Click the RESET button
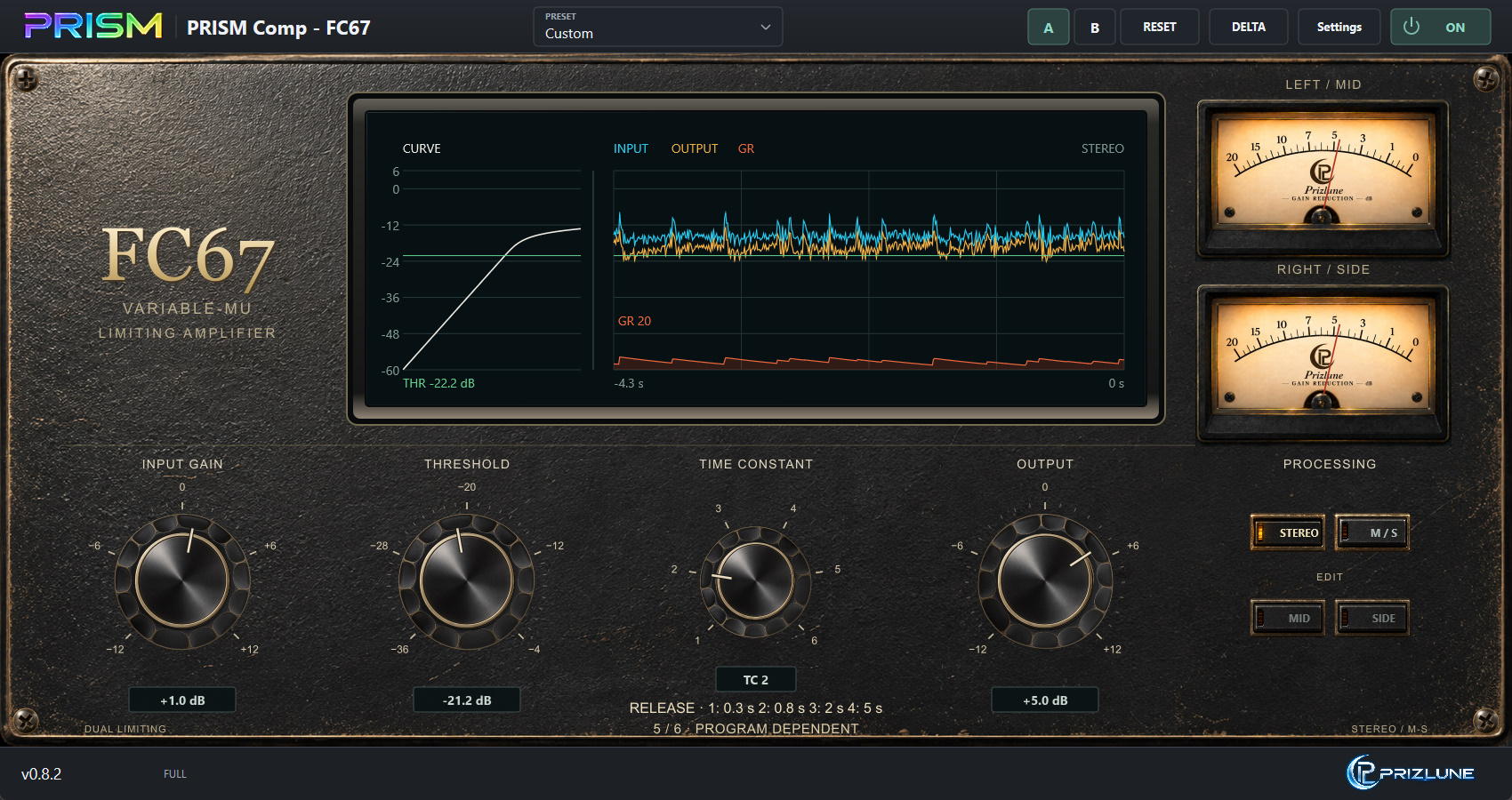Screen dimensions: 1512x800 1160,27
